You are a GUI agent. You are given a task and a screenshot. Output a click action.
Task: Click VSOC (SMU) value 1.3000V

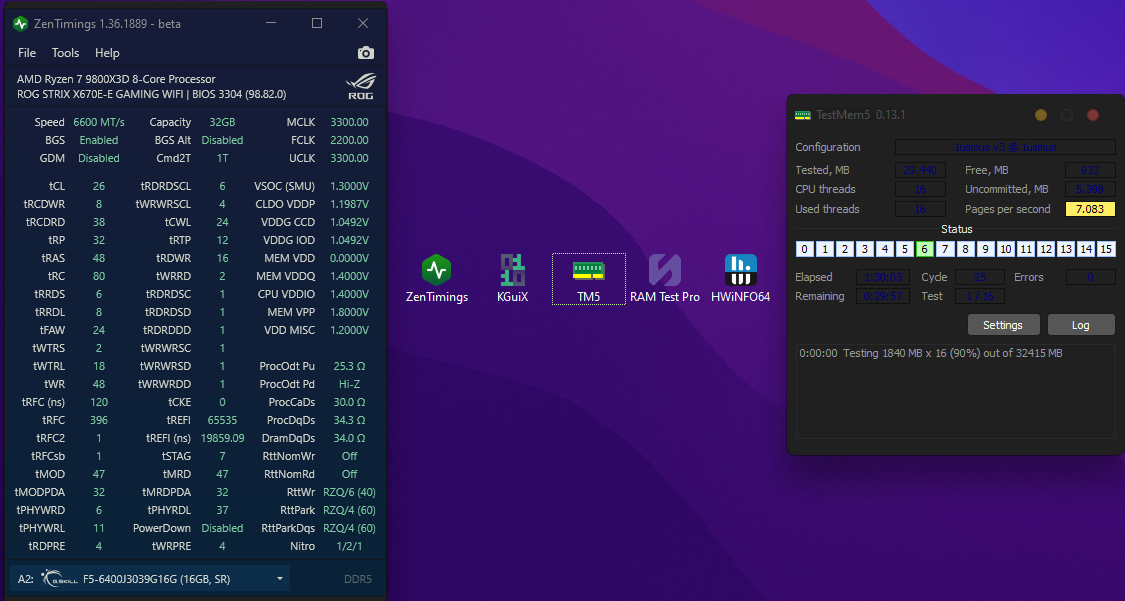click(349, 186)
